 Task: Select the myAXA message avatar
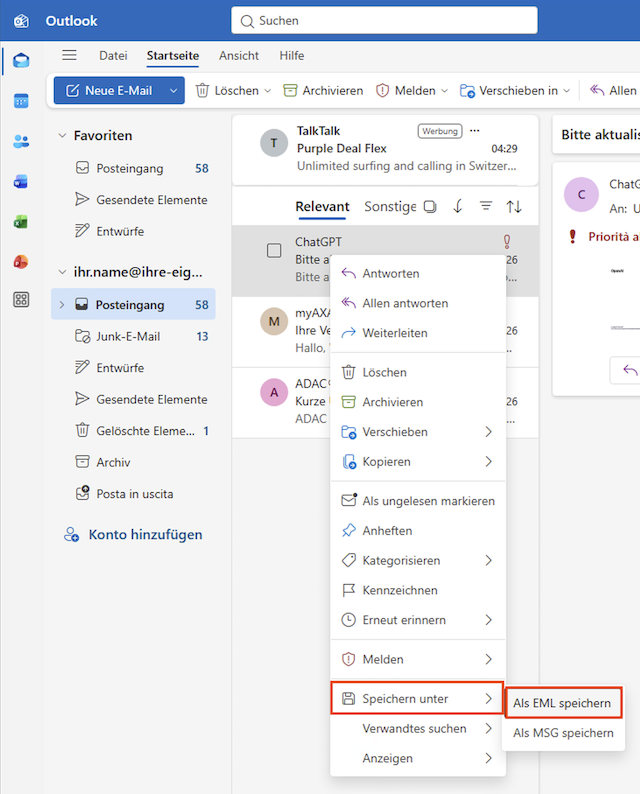tap(274, 321)
